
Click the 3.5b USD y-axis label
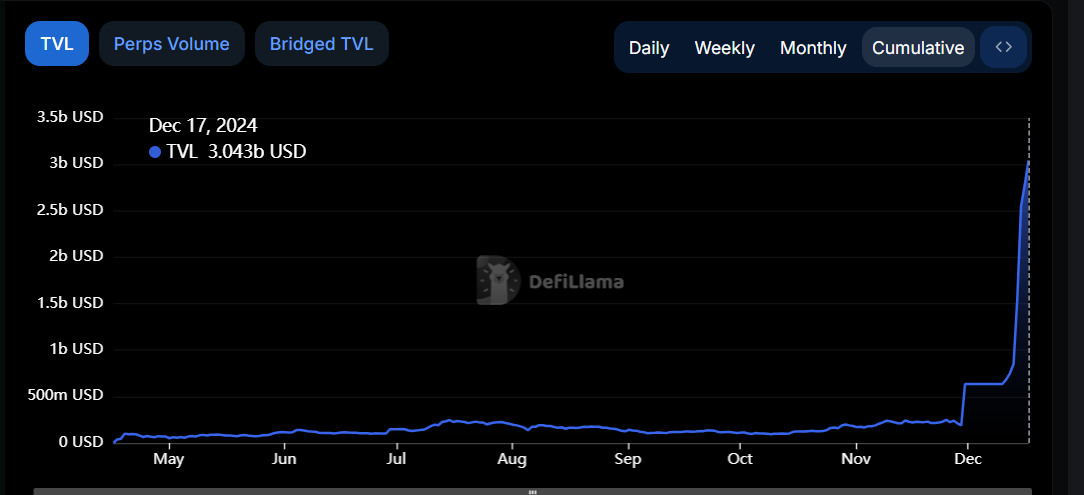[x=70, y=117]
